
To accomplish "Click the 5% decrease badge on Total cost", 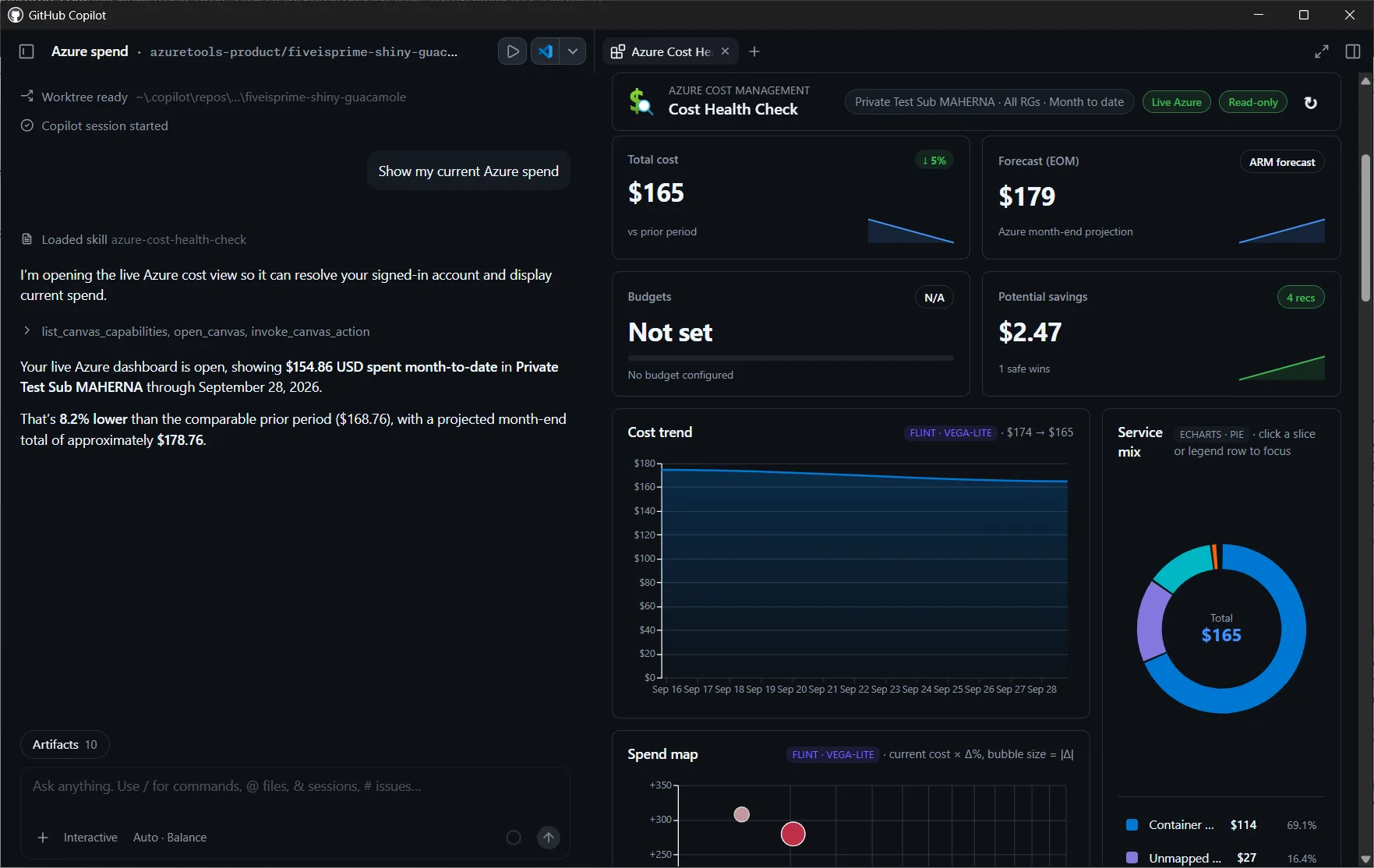I will click(x=934, y=161).
